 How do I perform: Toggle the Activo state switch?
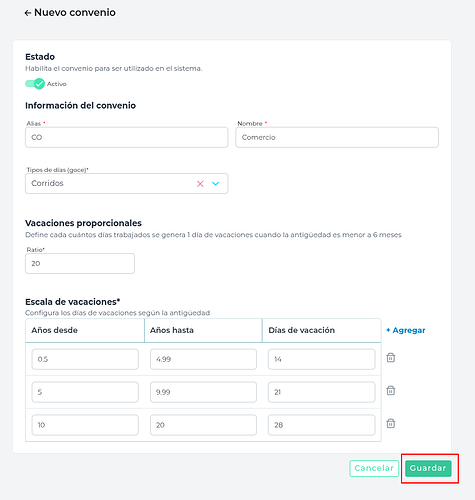[x=35, y=84]
